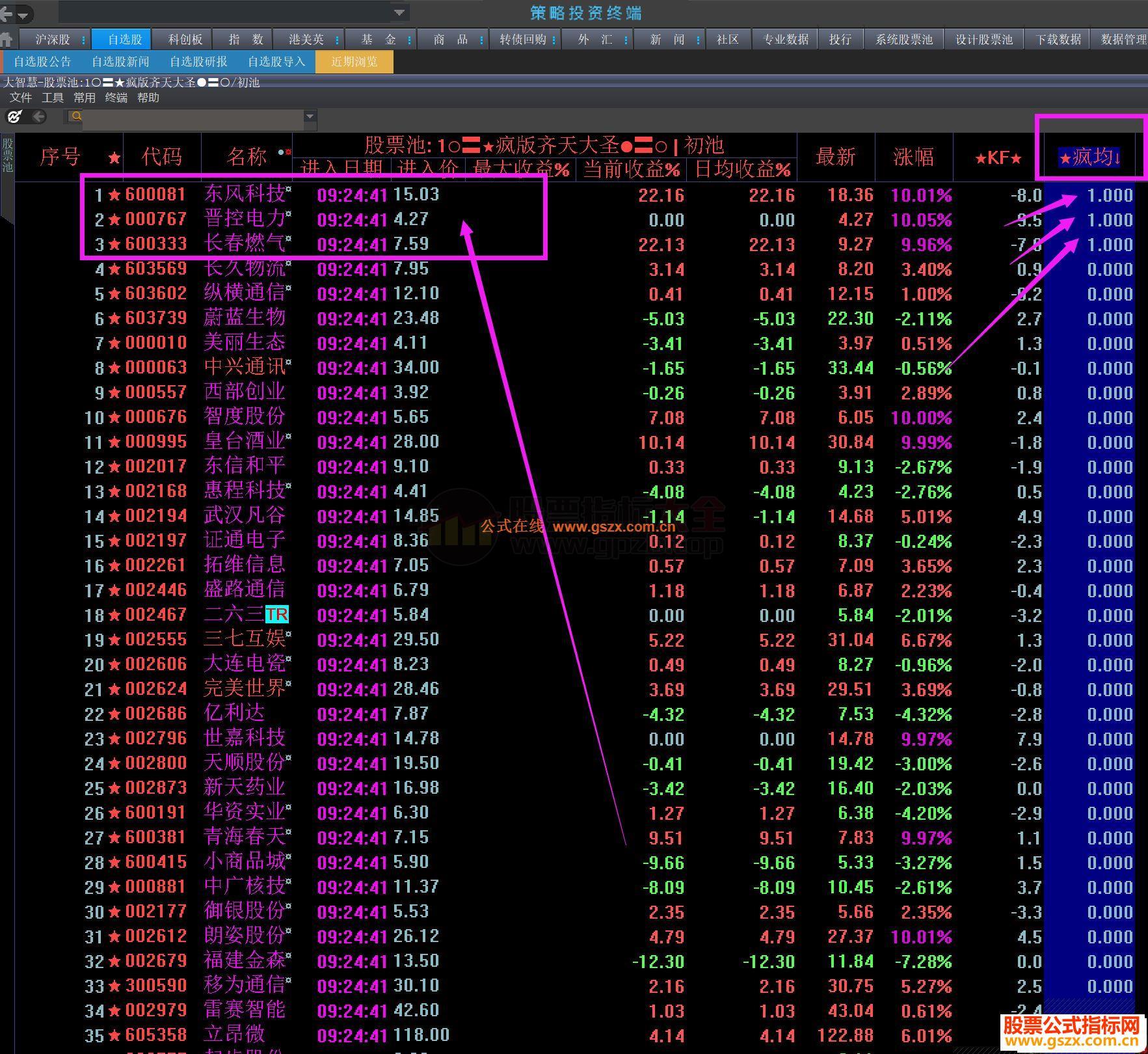This screenshot has width=1148, height=1054.
Task: Expand the 港美英 submenu dots
Action: 337,40
